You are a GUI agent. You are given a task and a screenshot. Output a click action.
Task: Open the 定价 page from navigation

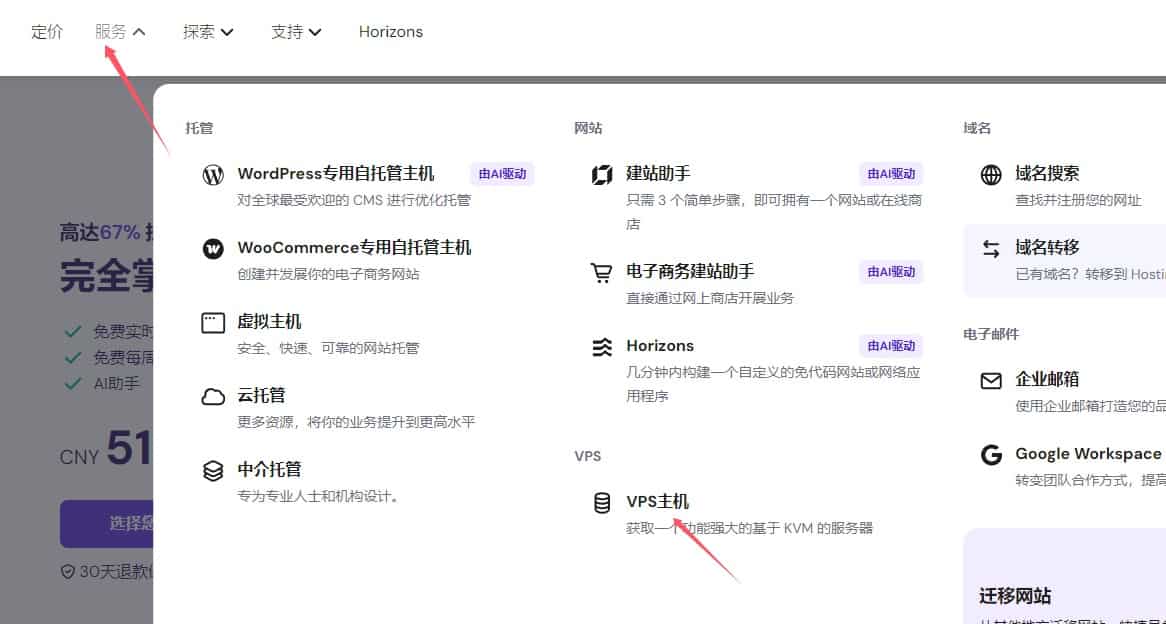point(47,32)
